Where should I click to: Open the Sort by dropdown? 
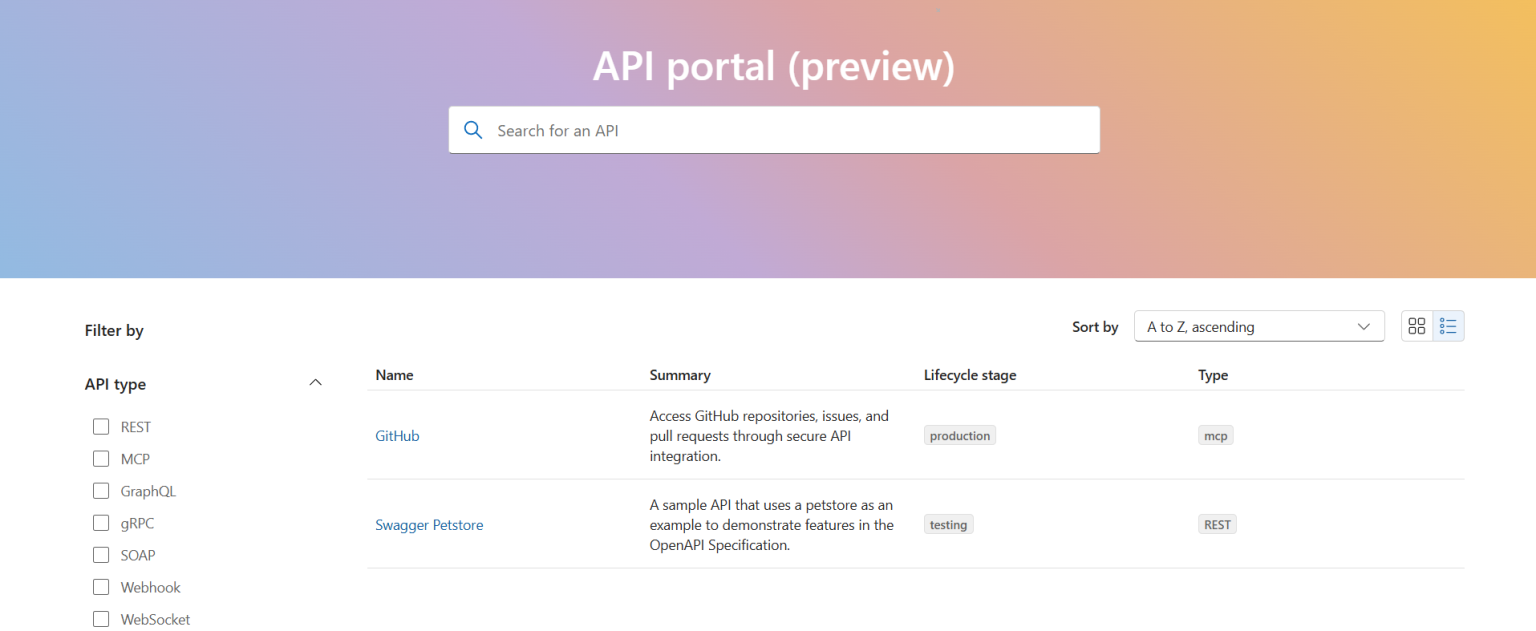click(x=1259, y=326)
